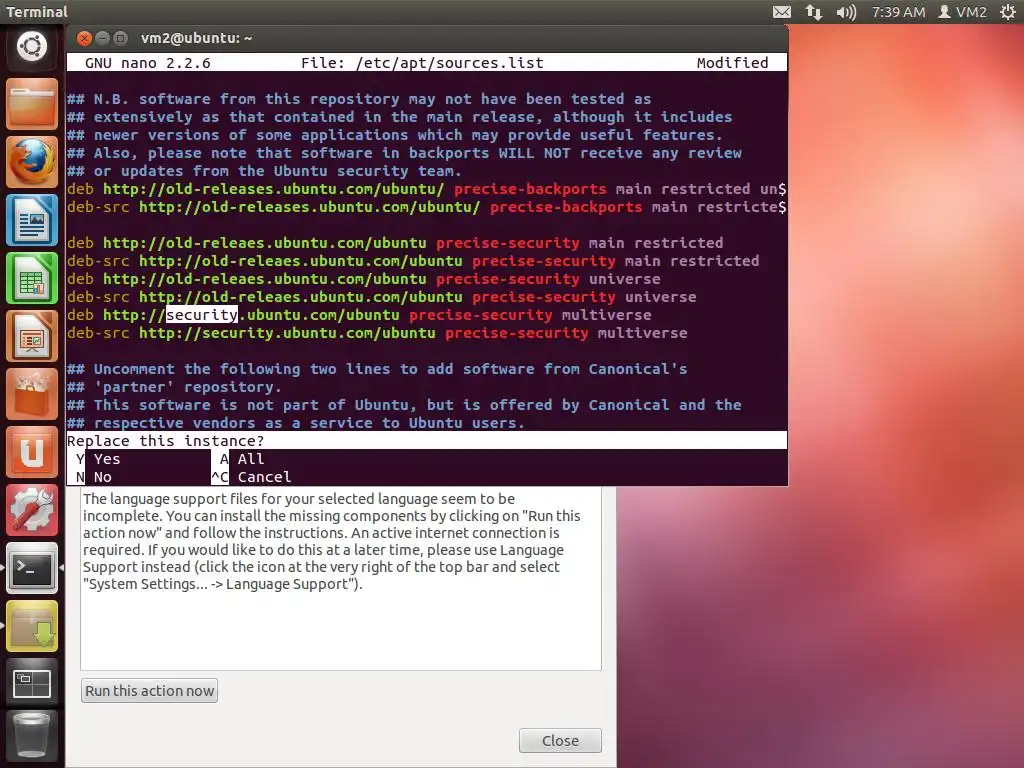Open LibreOffice Impress presentation icon

[31, 337]
